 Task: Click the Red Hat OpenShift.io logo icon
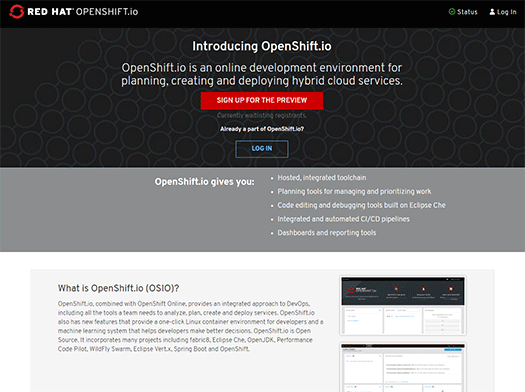(16, 12)
